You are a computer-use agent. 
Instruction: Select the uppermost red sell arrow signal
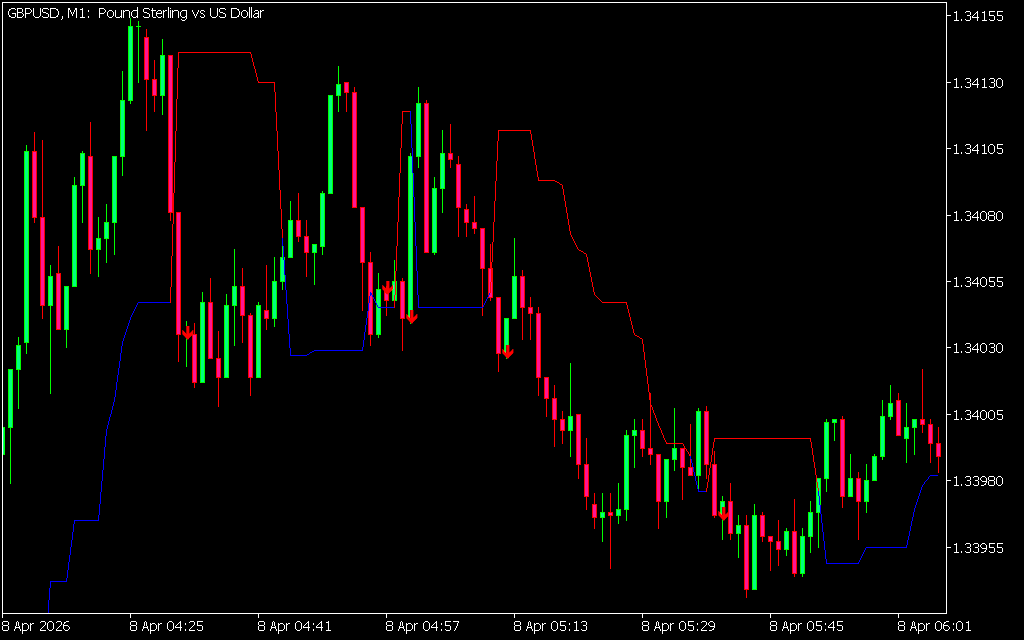387,288
